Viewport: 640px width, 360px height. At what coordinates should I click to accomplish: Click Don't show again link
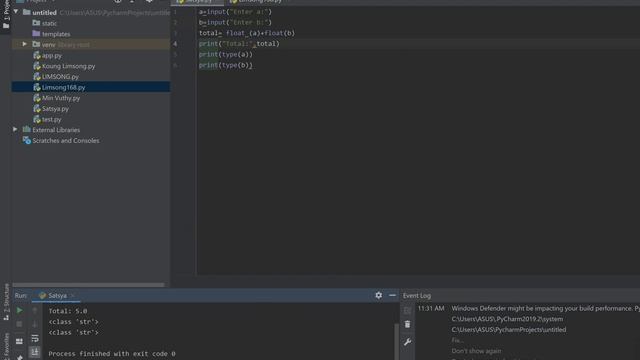click(476, 351)
